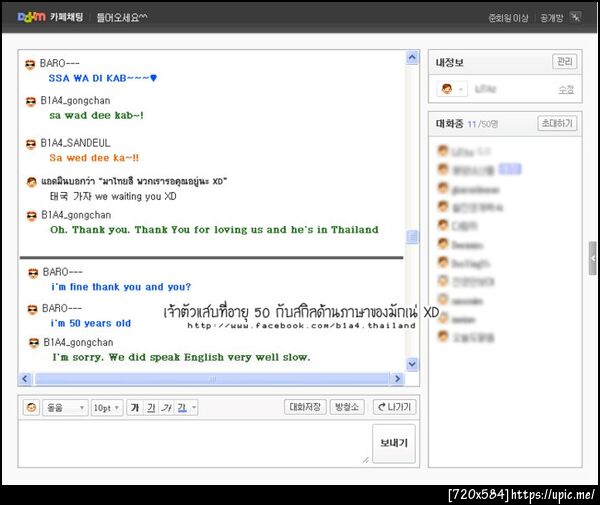The width and height of the screenshot is (600, 505).
Task: Click the horizontal scrollbar right arrow
Action: [x=397, y=379]
